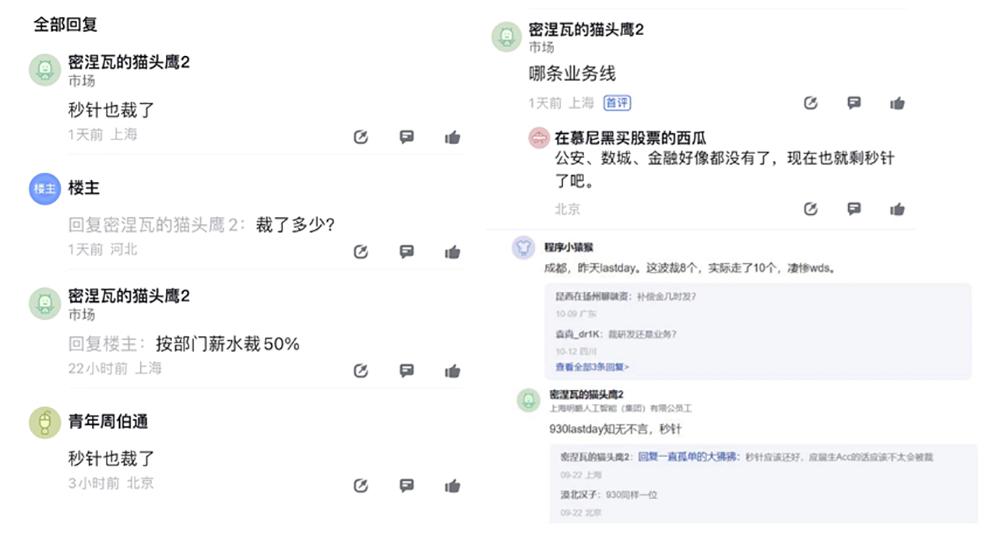Reply to 在慕尼黑买股票的西瓜's comment via comment icon
1000x555 pixels.
(853, 209)
